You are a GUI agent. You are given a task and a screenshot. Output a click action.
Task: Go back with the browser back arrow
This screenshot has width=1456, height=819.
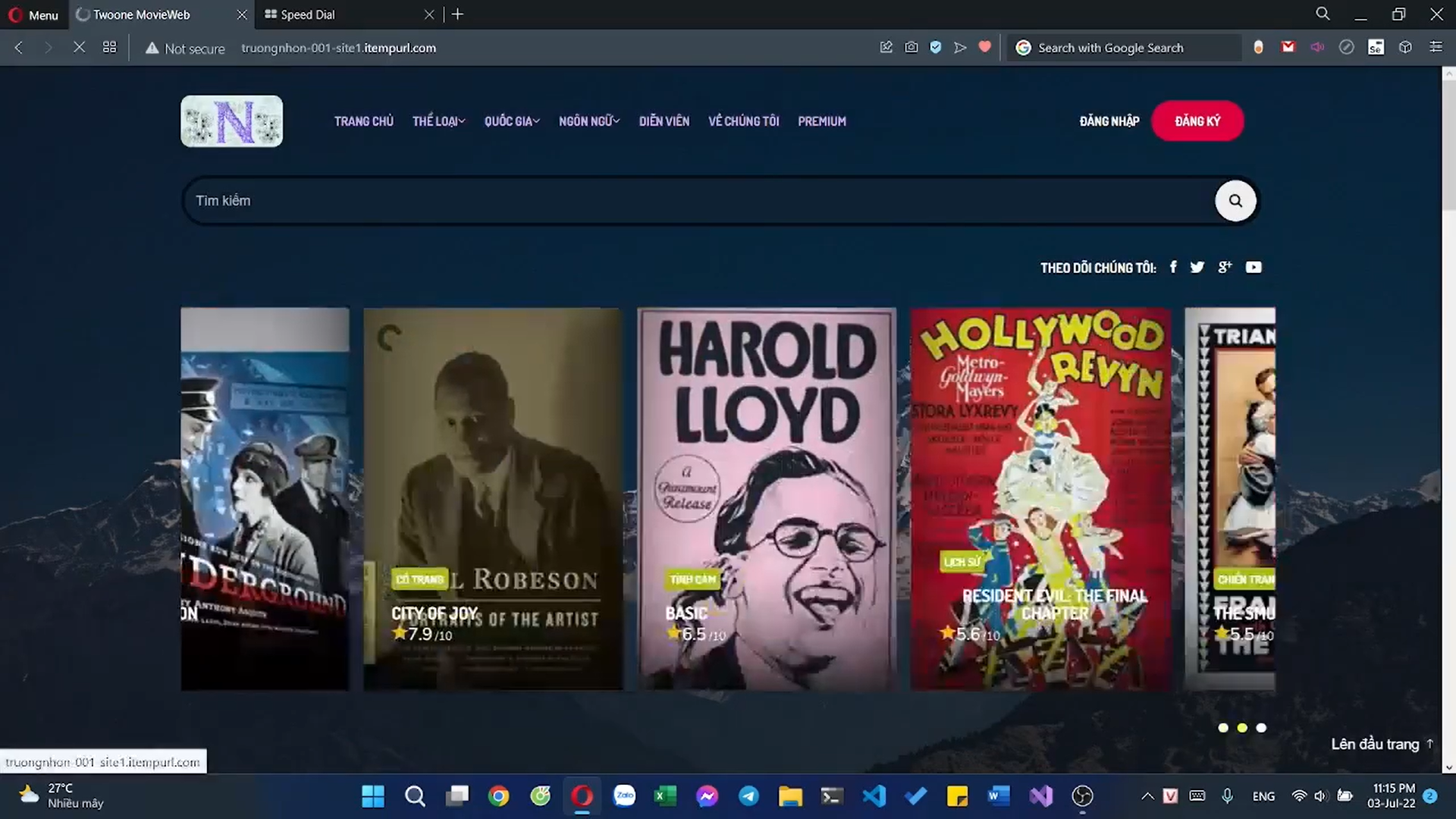click(x=19, y=48)
